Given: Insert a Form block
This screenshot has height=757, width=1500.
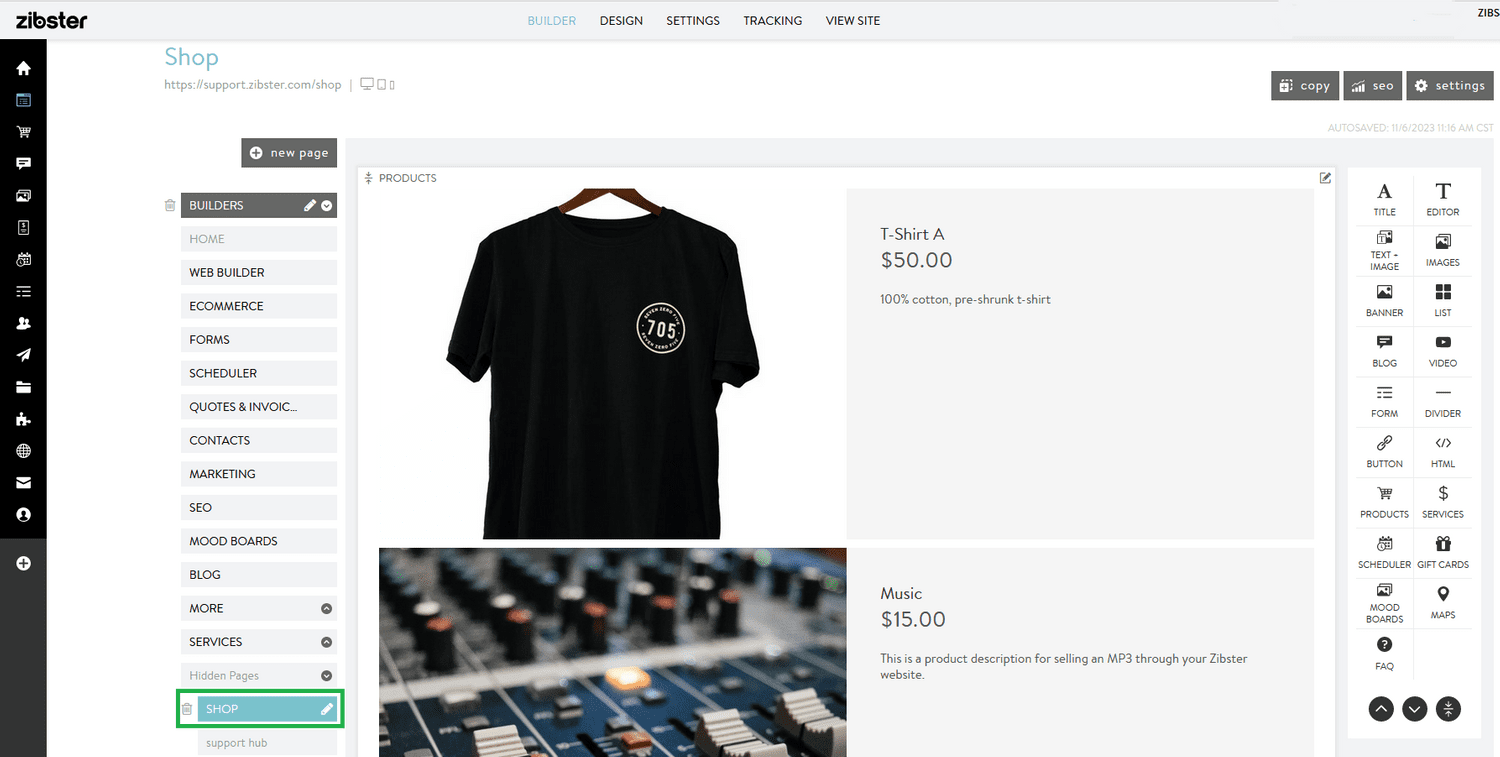Looking at the screenshot, I should pyautogui.click(x=1384, y=401).
